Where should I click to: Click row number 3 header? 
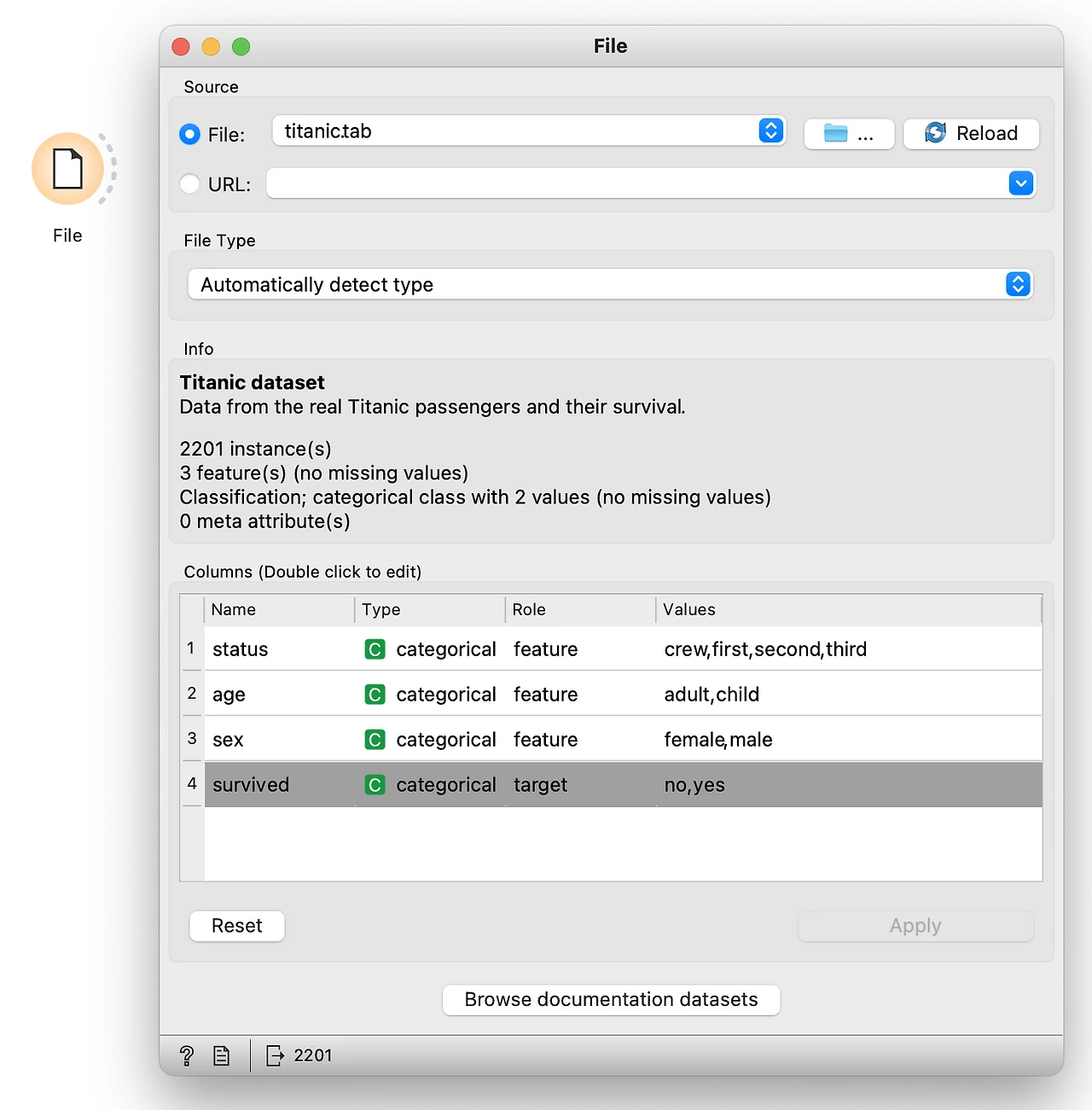coord(192,739)
